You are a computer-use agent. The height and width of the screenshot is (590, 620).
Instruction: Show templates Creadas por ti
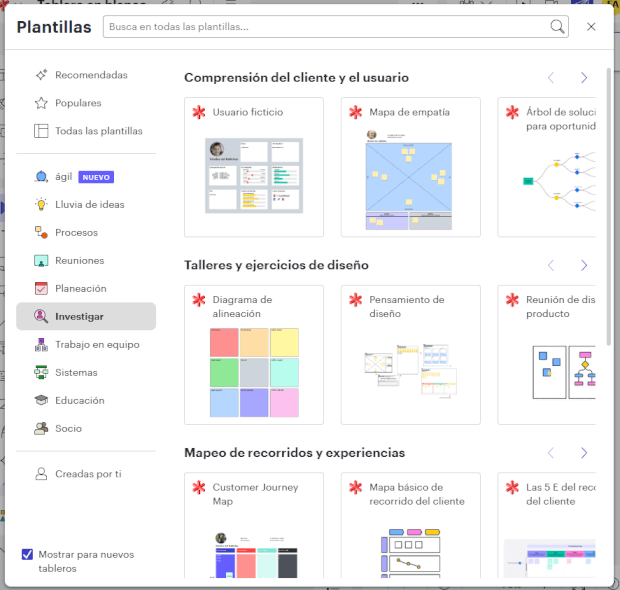86,474
